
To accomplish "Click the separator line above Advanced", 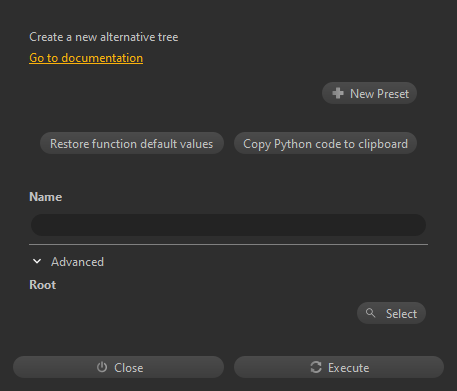I will pyautogui.click(x=228, y=245).
